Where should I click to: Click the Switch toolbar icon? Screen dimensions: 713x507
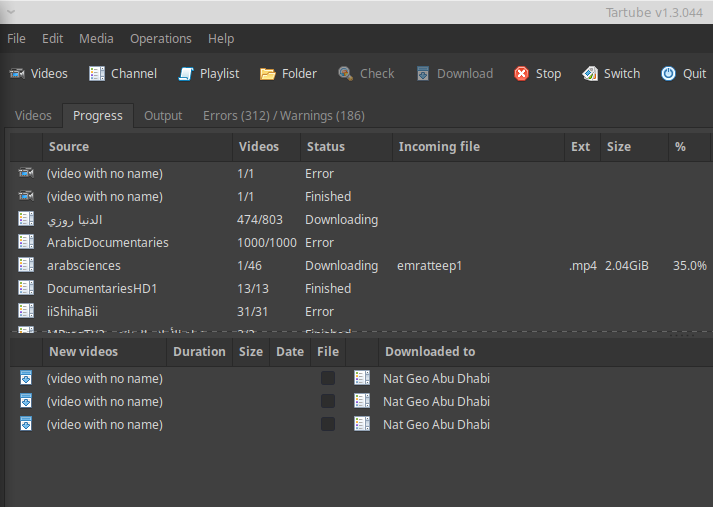(590, 73)
